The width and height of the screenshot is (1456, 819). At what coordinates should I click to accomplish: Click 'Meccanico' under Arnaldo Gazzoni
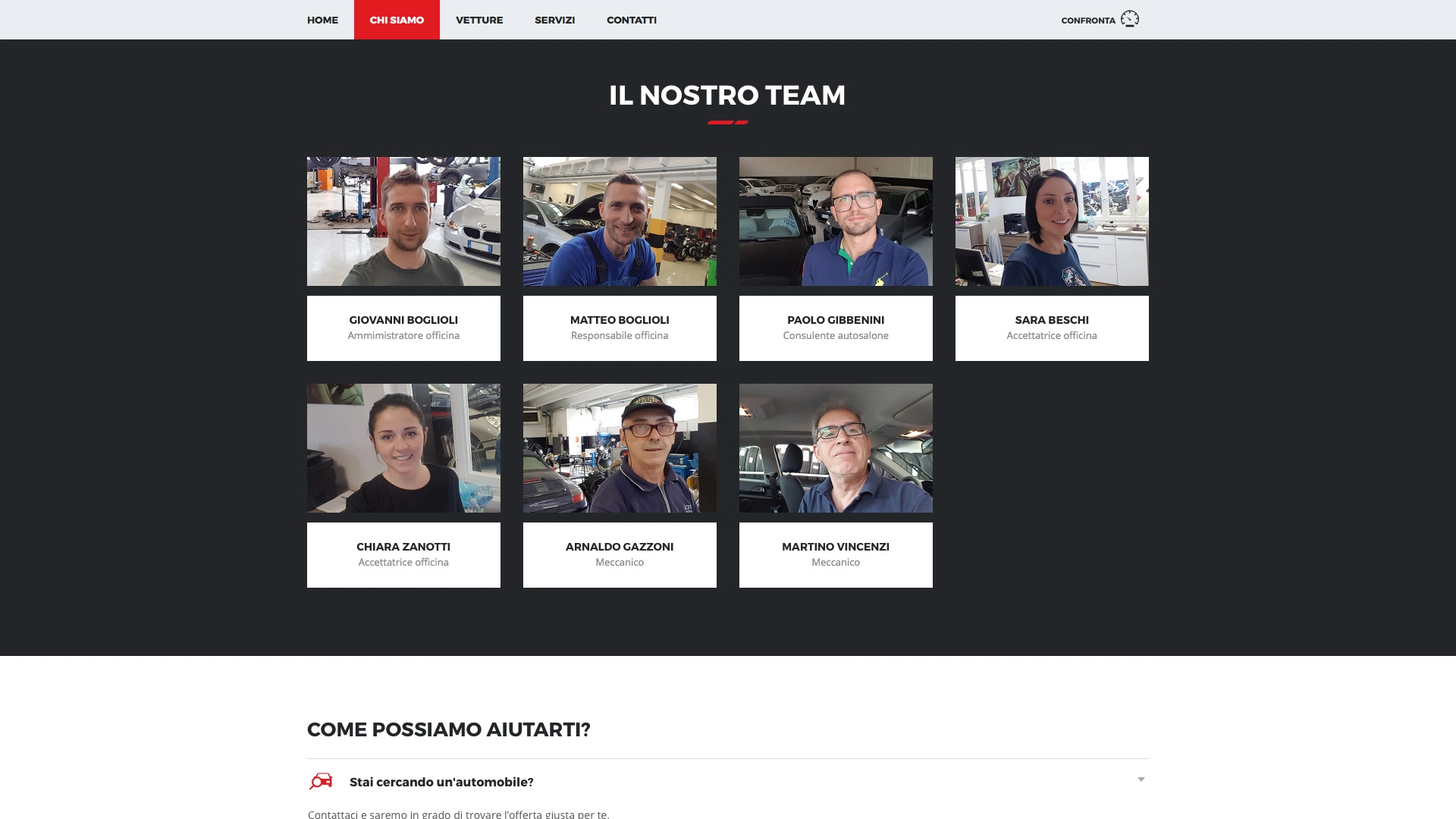tap(620, 563)
